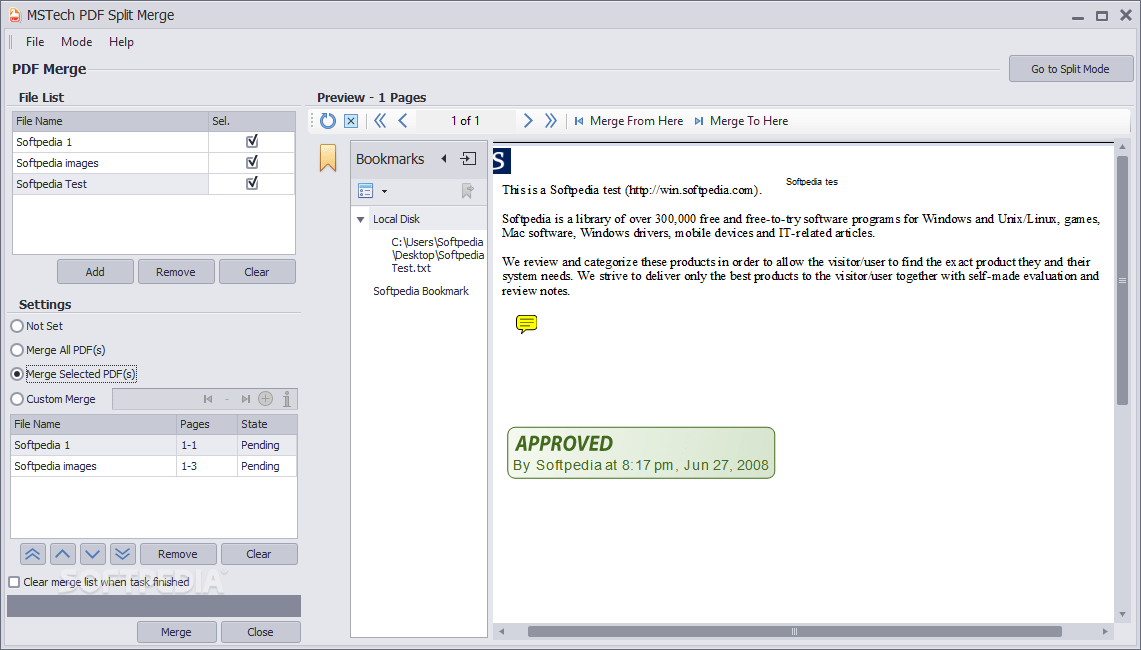1141x650 pixels.
Task: Move selected merge item down
Action: tap(92, 554)
